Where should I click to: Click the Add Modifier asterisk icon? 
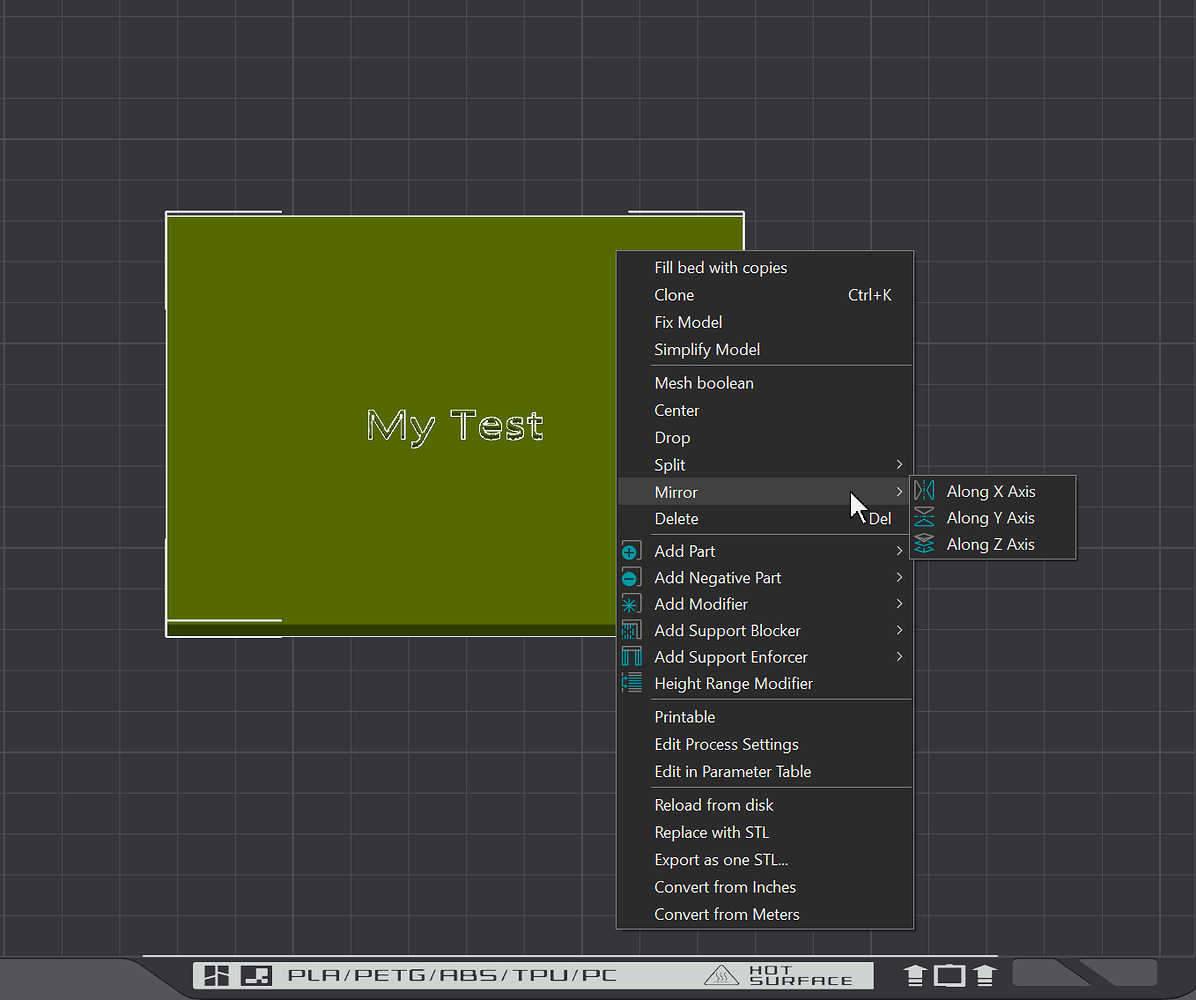click(x=631, y=604)
